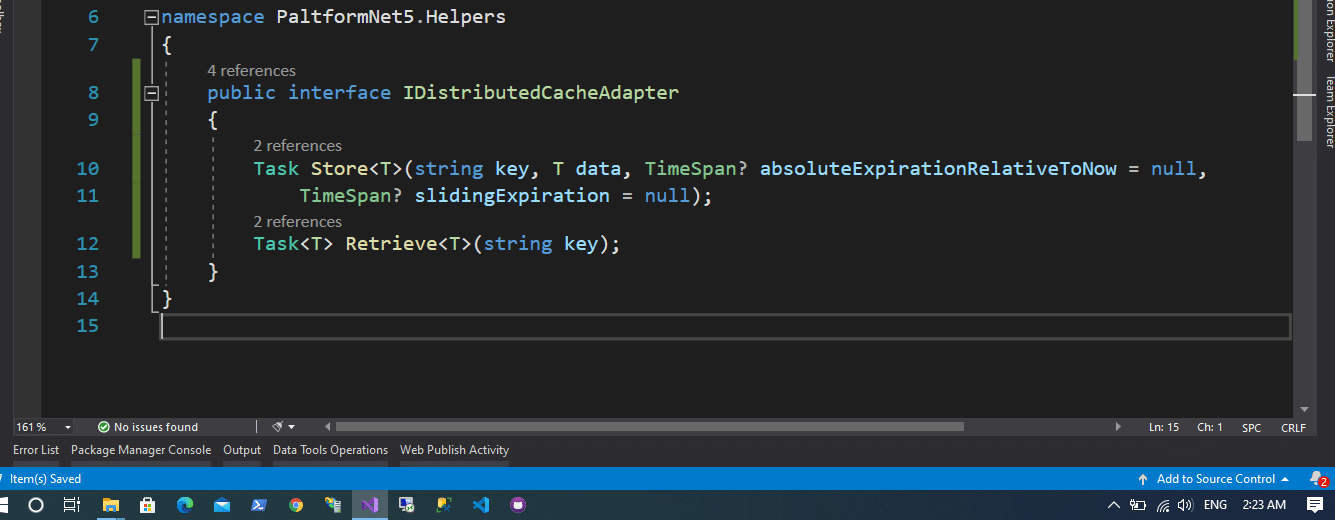Open the Error List tab
Viewport: 1335px width, 528px height.
pos(36,450)
